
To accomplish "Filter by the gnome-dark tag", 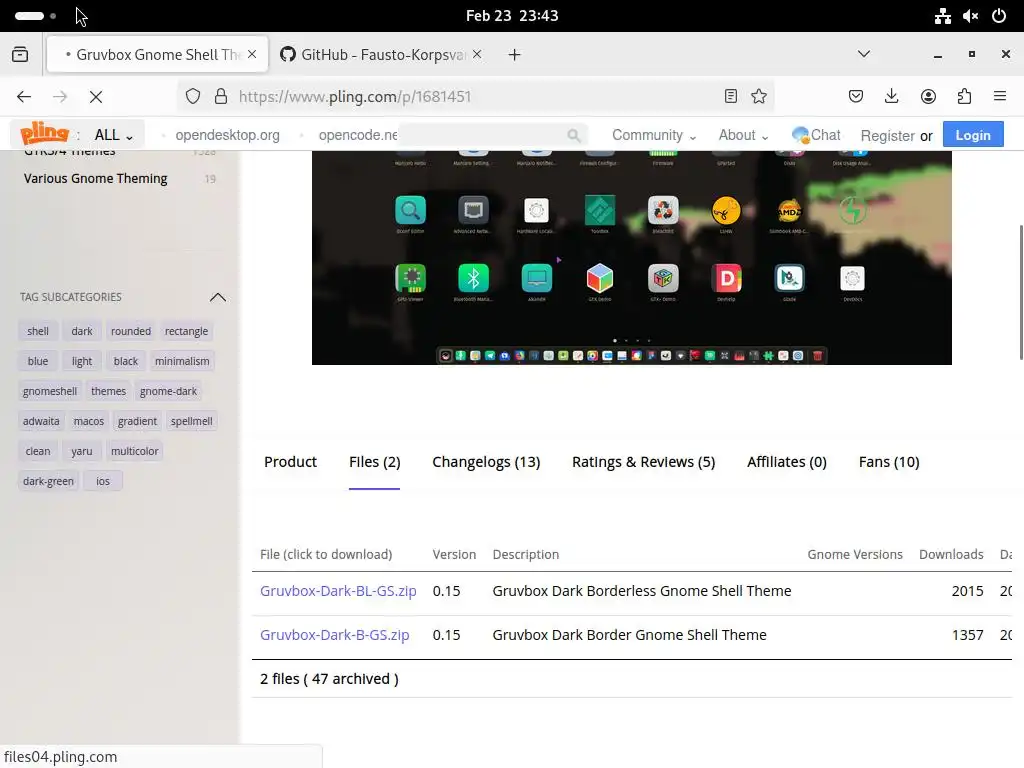I will point(168,391).
